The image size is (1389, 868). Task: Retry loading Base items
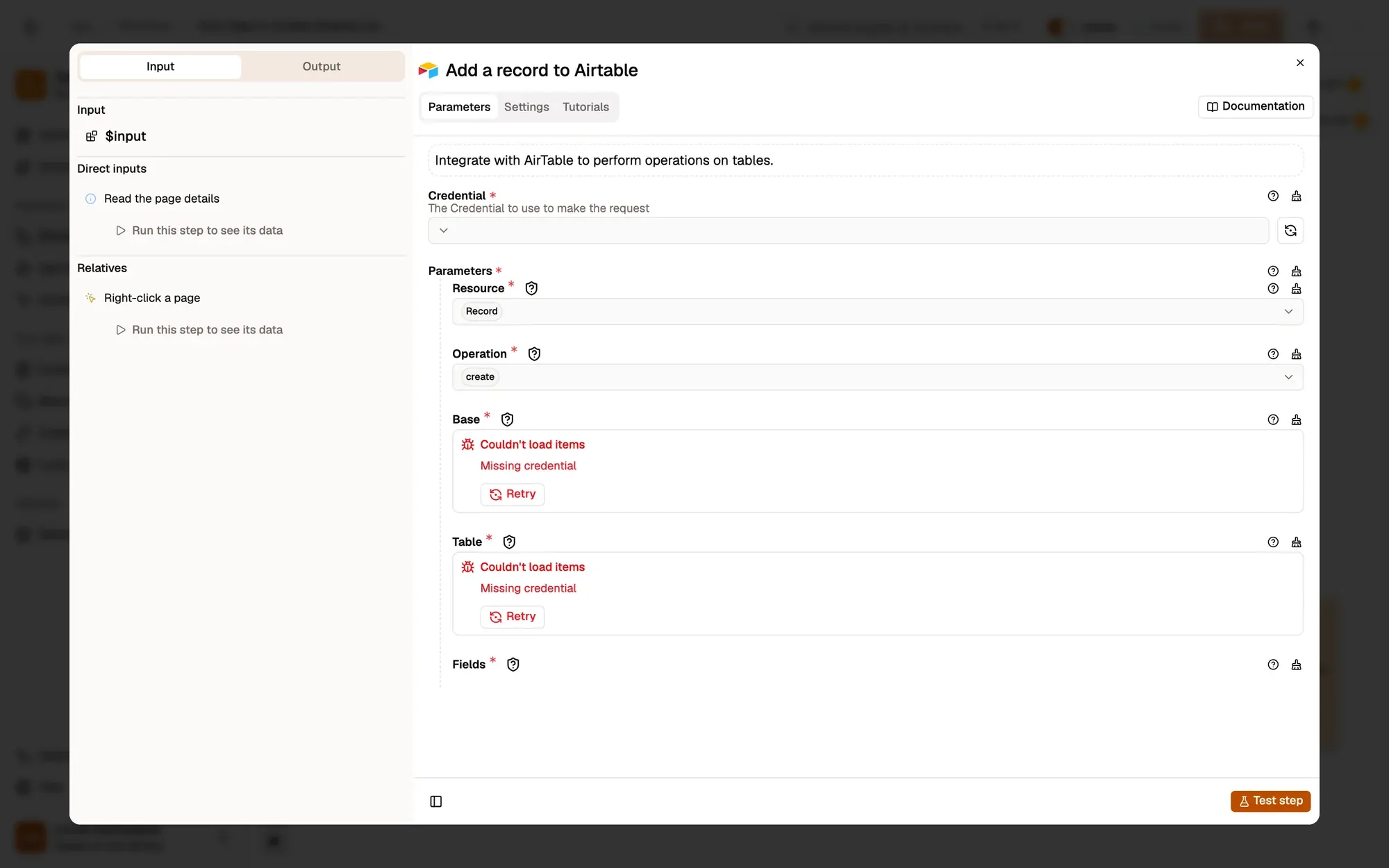(513, 494)
